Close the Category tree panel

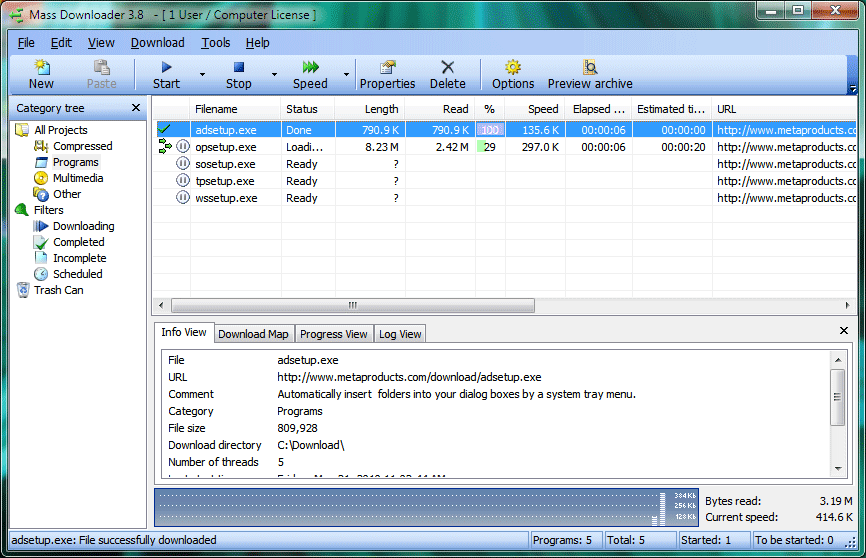coord(136,108)
